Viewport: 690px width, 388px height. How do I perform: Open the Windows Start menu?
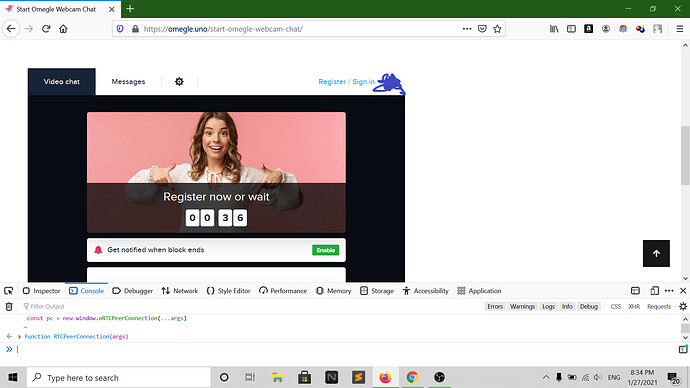pyautogui.click(x=13, y=377)
